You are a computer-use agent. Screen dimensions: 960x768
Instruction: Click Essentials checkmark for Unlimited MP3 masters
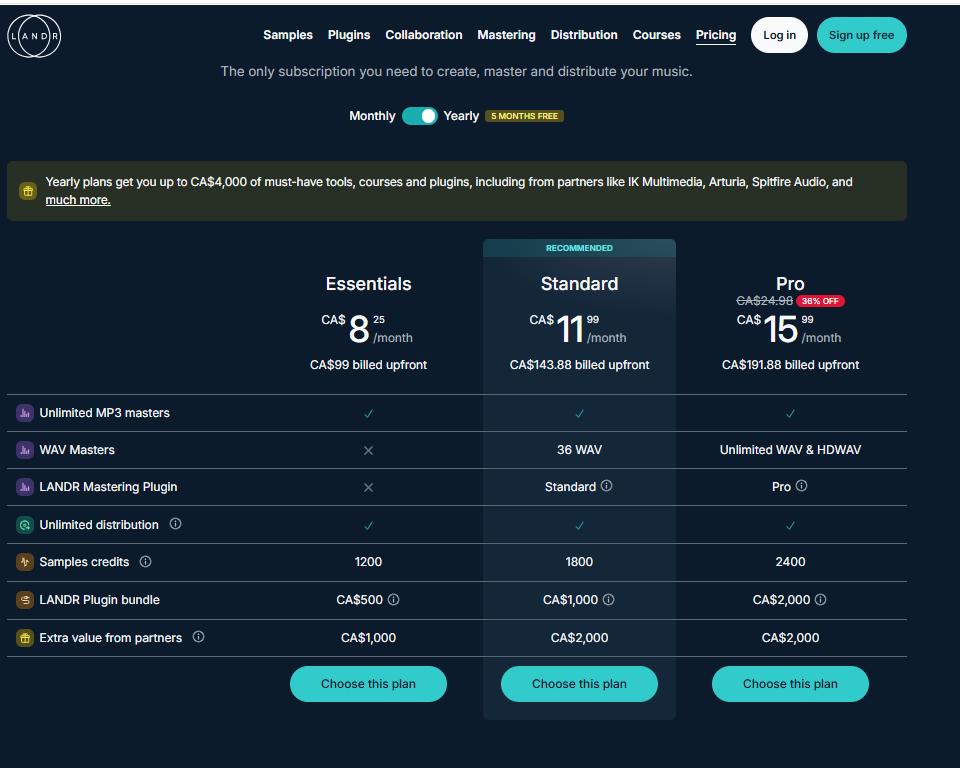[368, 414]
